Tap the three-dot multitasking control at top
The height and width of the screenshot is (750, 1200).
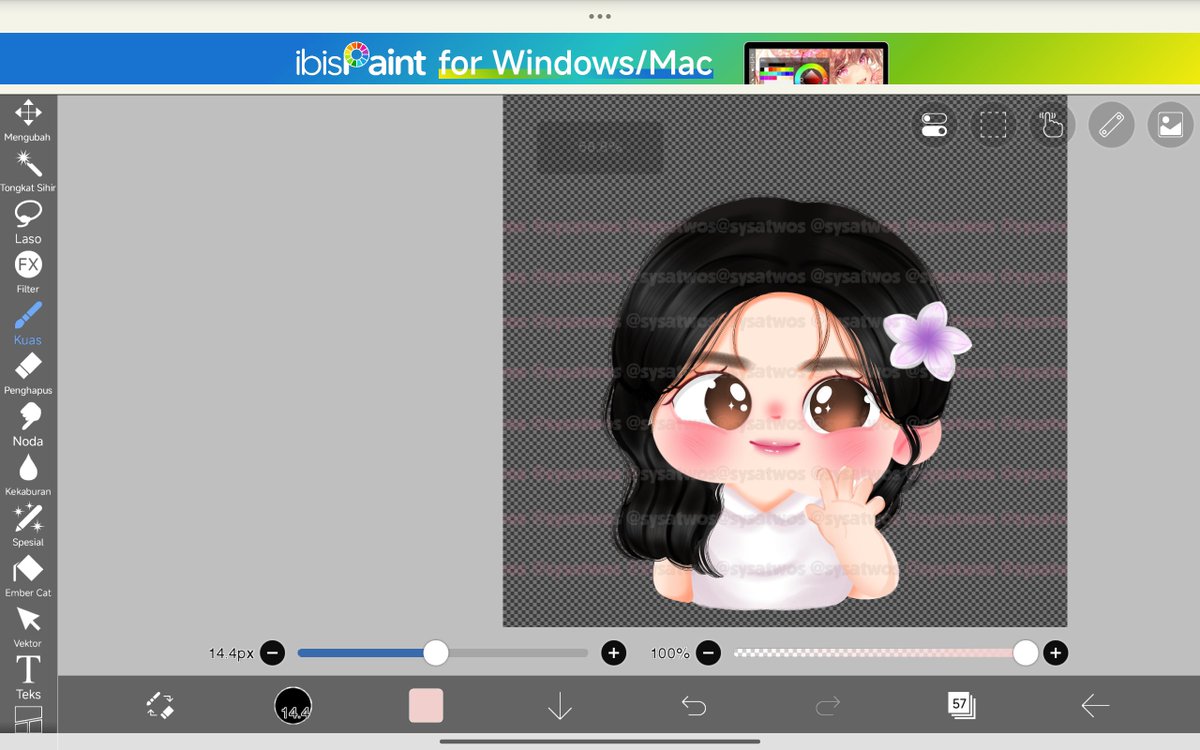(x=600, y=16)
